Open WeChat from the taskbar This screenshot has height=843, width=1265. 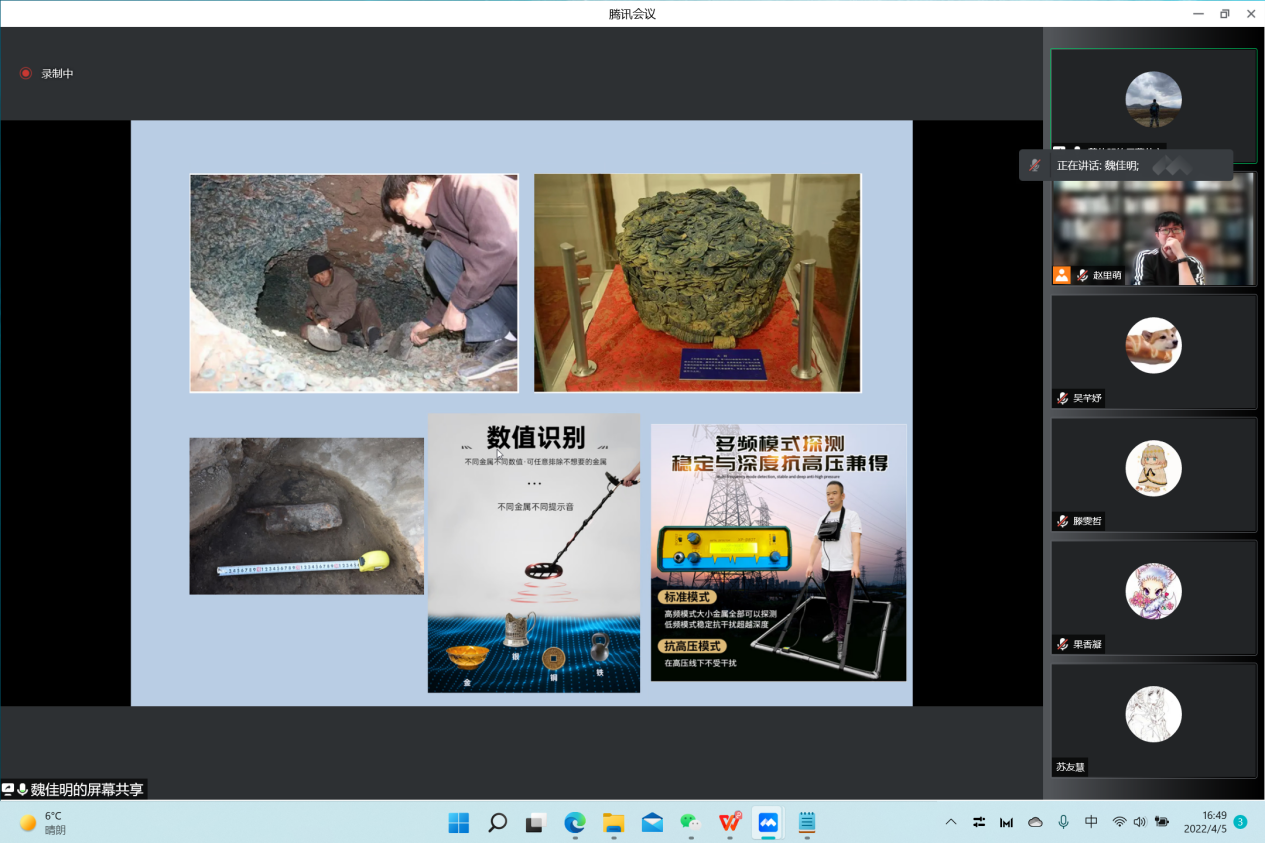(x=690, y=822)
